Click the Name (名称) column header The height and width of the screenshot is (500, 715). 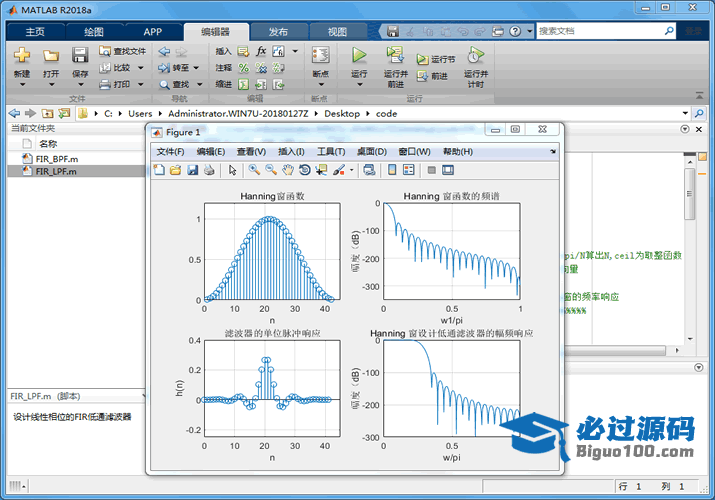[48, 144]
